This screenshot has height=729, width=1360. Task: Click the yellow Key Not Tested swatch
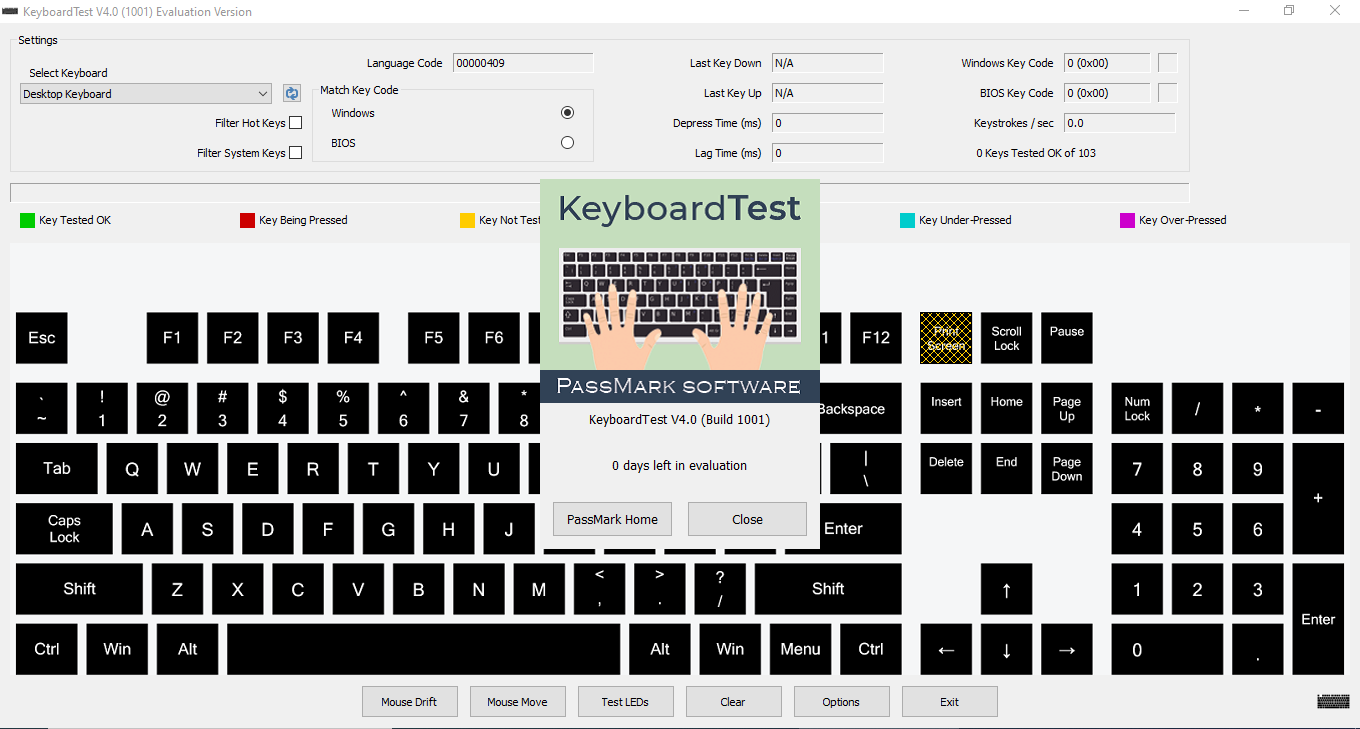467,220
